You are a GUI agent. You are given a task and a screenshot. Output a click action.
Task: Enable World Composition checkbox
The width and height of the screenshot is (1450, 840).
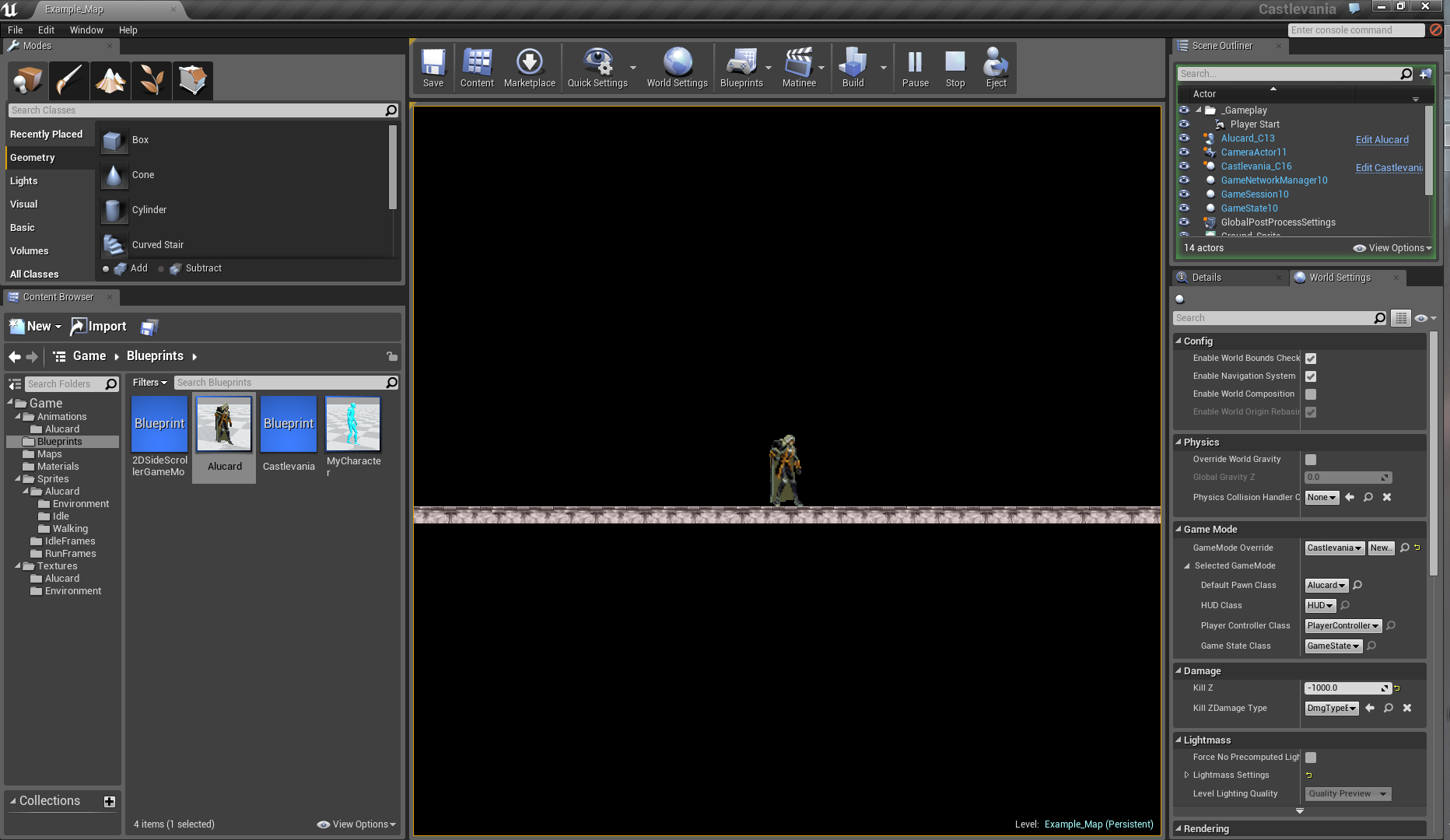point(1311,394)
